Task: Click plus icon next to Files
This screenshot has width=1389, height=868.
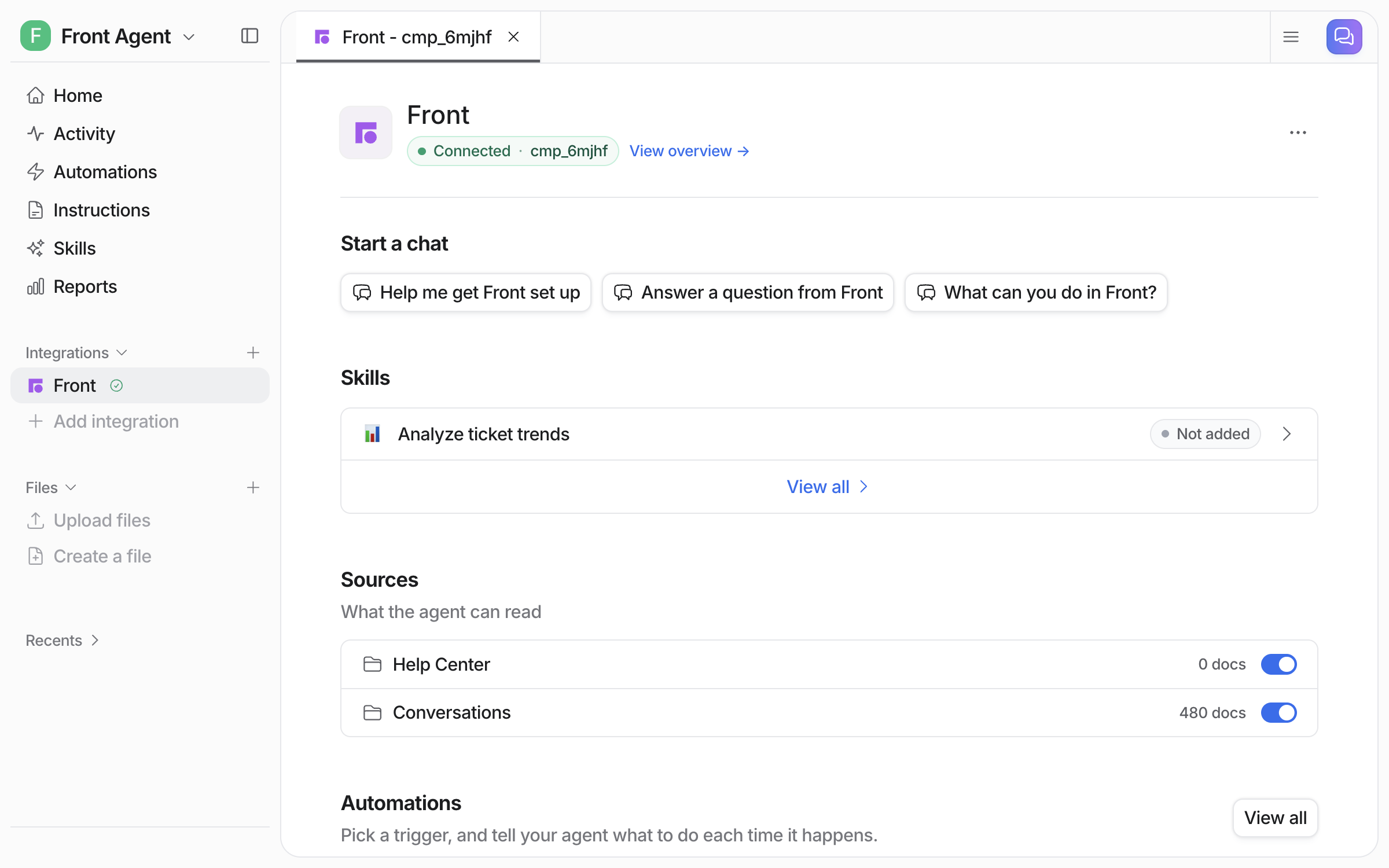Action: pyautogui.click(x=253, y=487)
